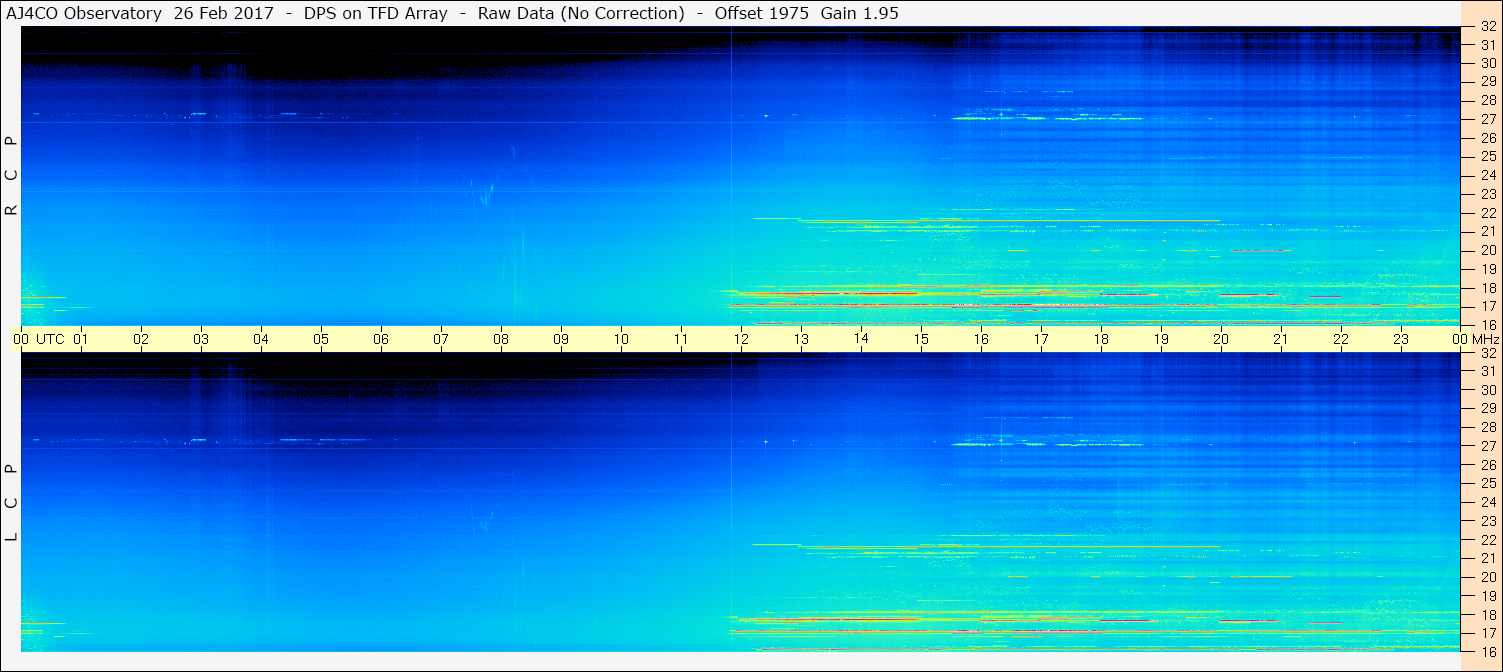The height and width of the screenshot is (672, 1503).
Task: Click 28 MHz label on LCP frequency scale
Action: pyautogui.click(x=1487, y=427)
